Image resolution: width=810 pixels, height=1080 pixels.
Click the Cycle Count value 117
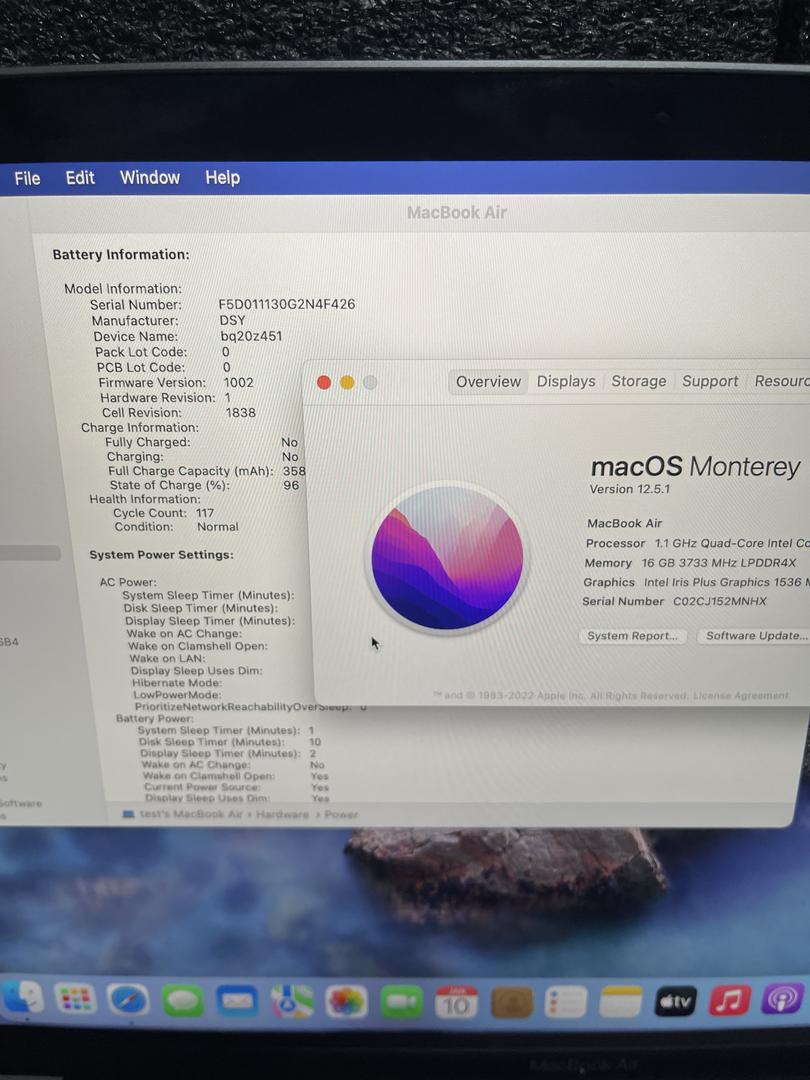click(205, 513)
